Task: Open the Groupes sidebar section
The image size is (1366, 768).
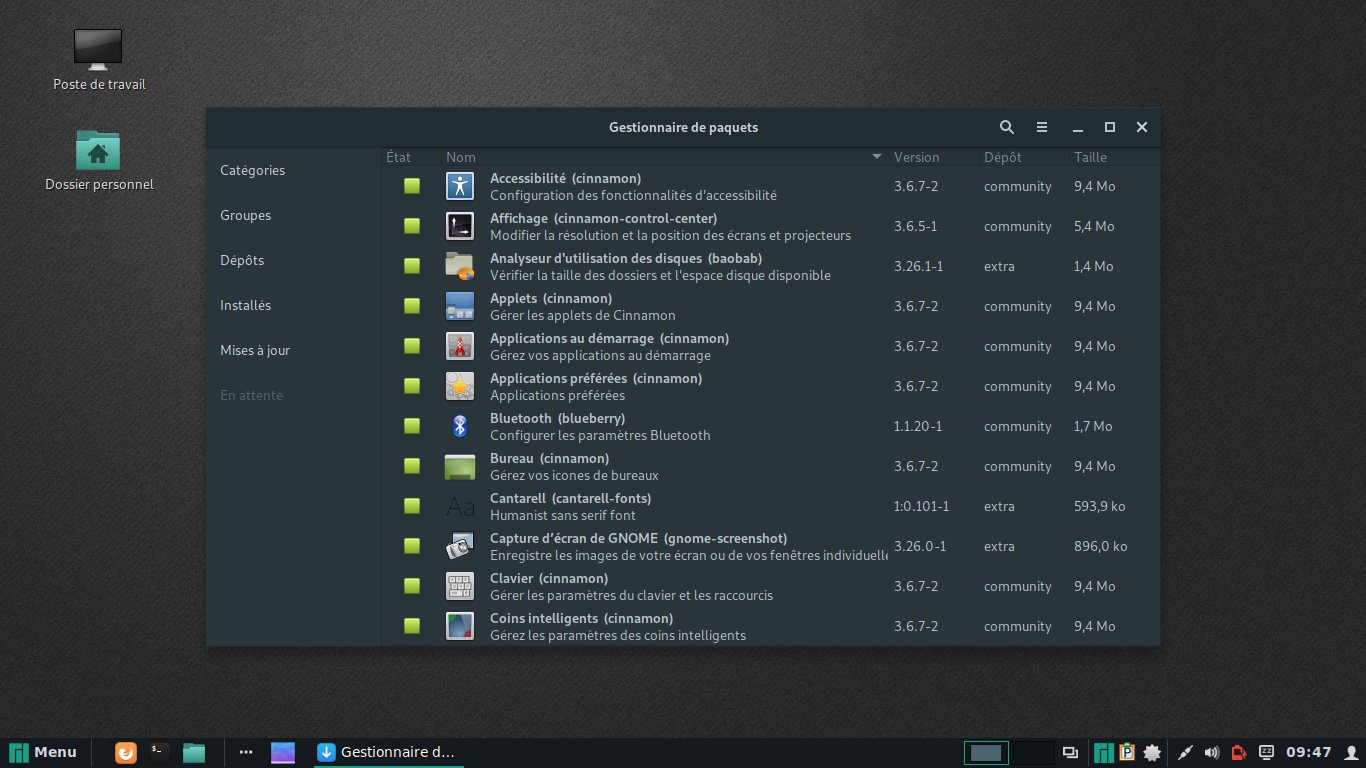Action: point(245,215)
